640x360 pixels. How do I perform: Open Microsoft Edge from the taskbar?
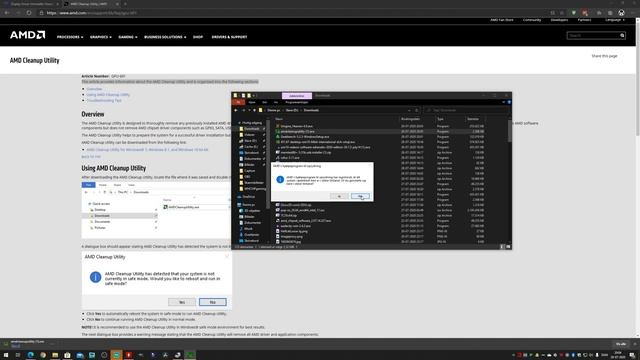31,355
